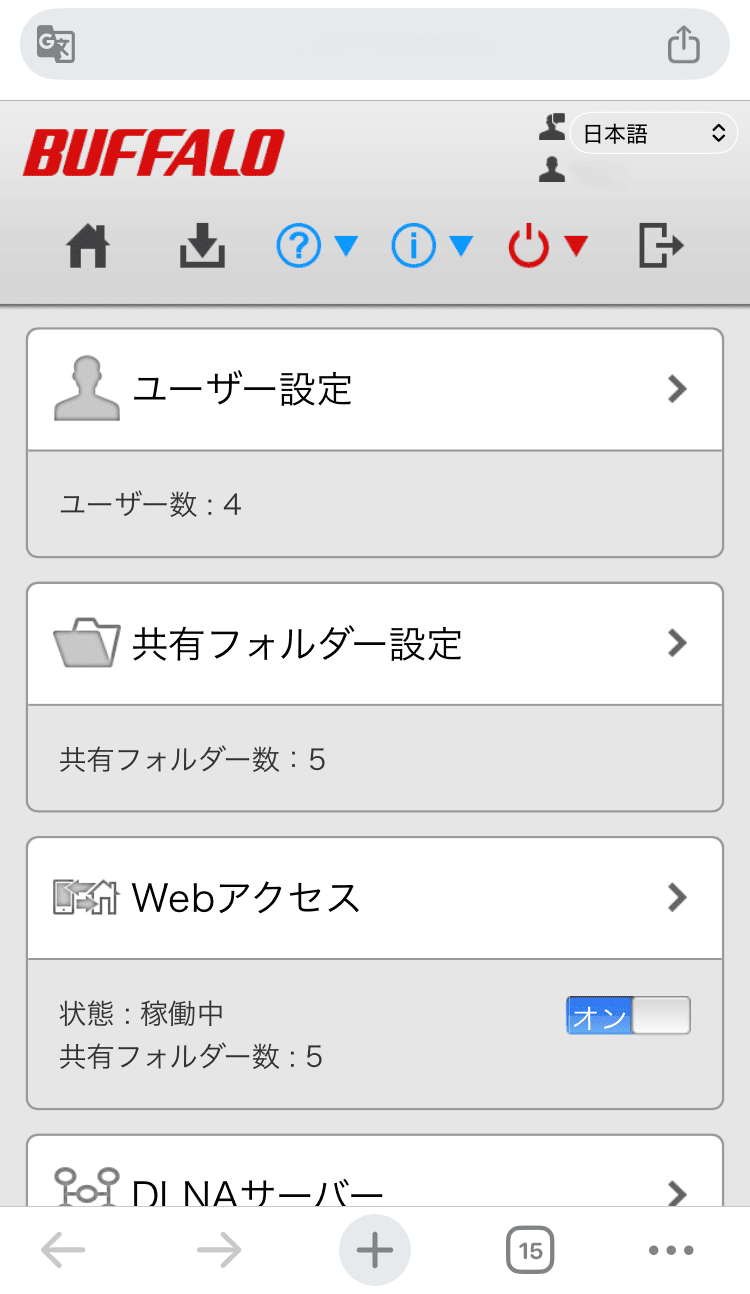Click the BUFFALO logo
This screenshot has height=1294, width=750.
[154, 153]
